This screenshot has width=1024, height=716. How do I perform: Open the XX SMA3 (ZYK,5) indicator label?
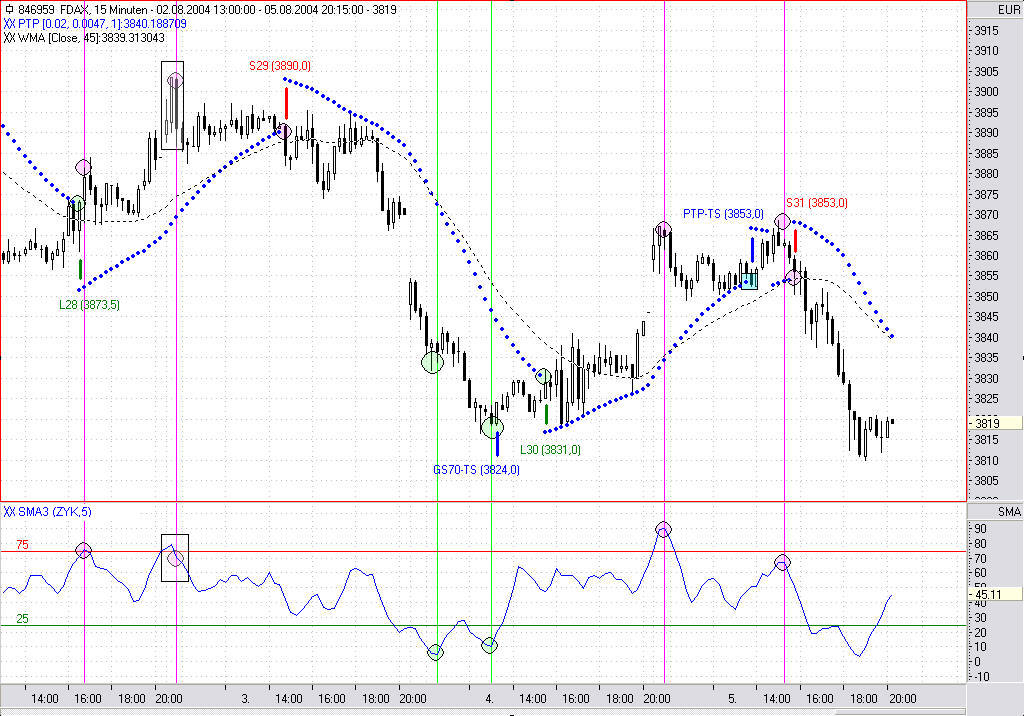[48, 512]
